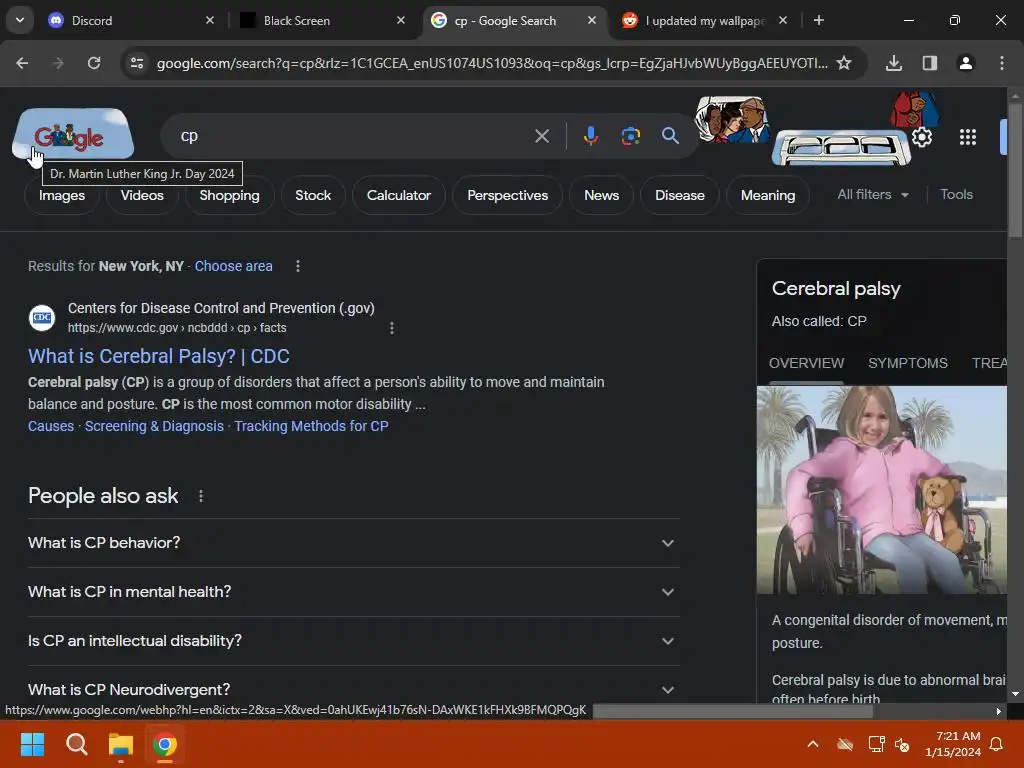Click the Google Doodle logo
Viewport: 1024px width, 768px height.
pyautogui.click(x=73, y=134)
